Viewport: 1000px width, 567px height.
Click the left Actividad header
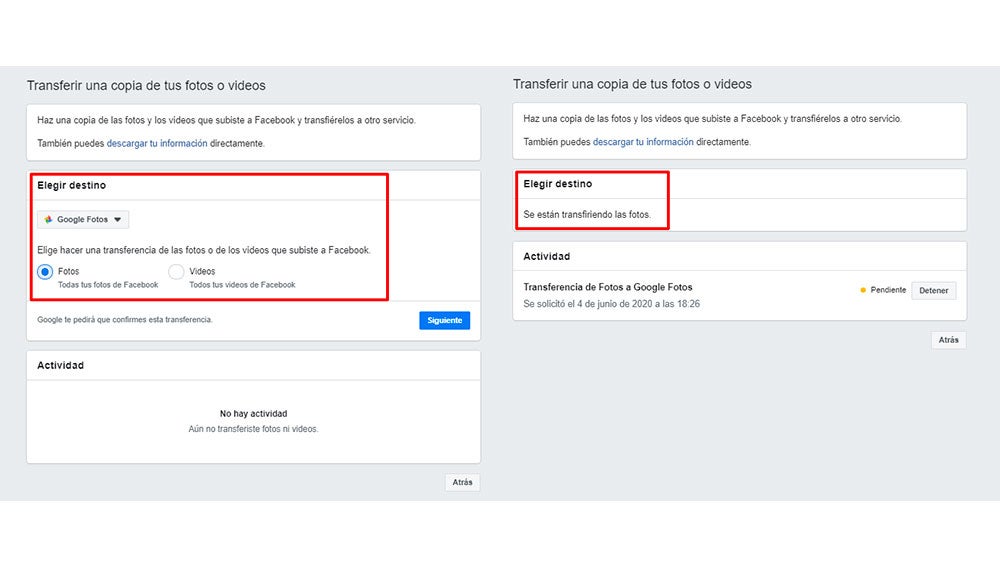[61, 365]
